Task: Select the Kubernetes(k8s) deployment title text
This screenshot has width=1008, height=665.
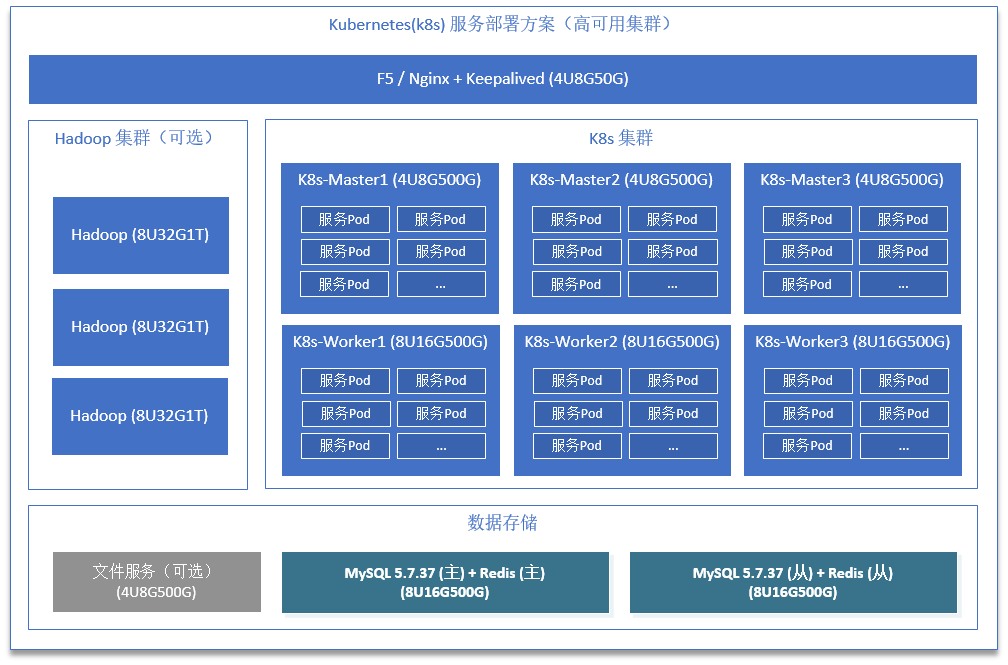Action: [x=502, y=25]
